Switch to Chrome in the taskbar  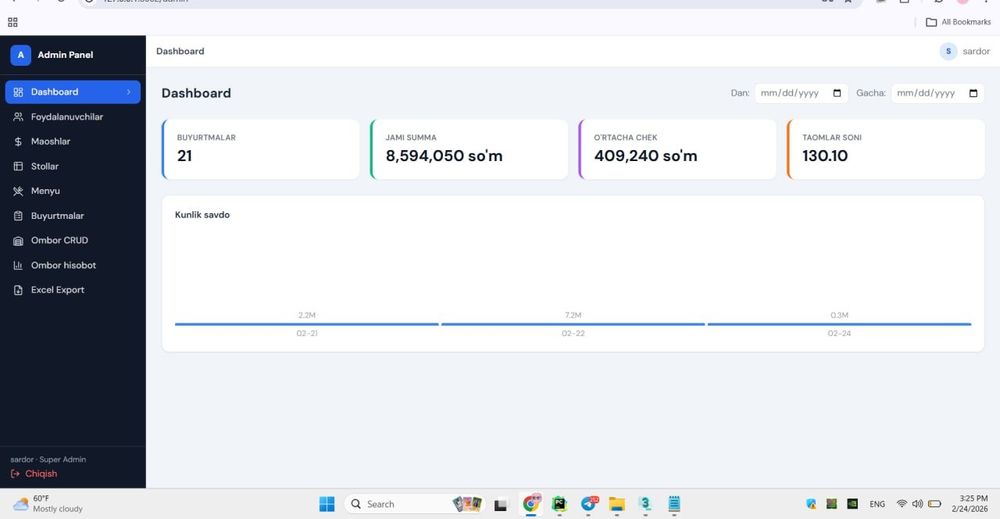(531, 504)
